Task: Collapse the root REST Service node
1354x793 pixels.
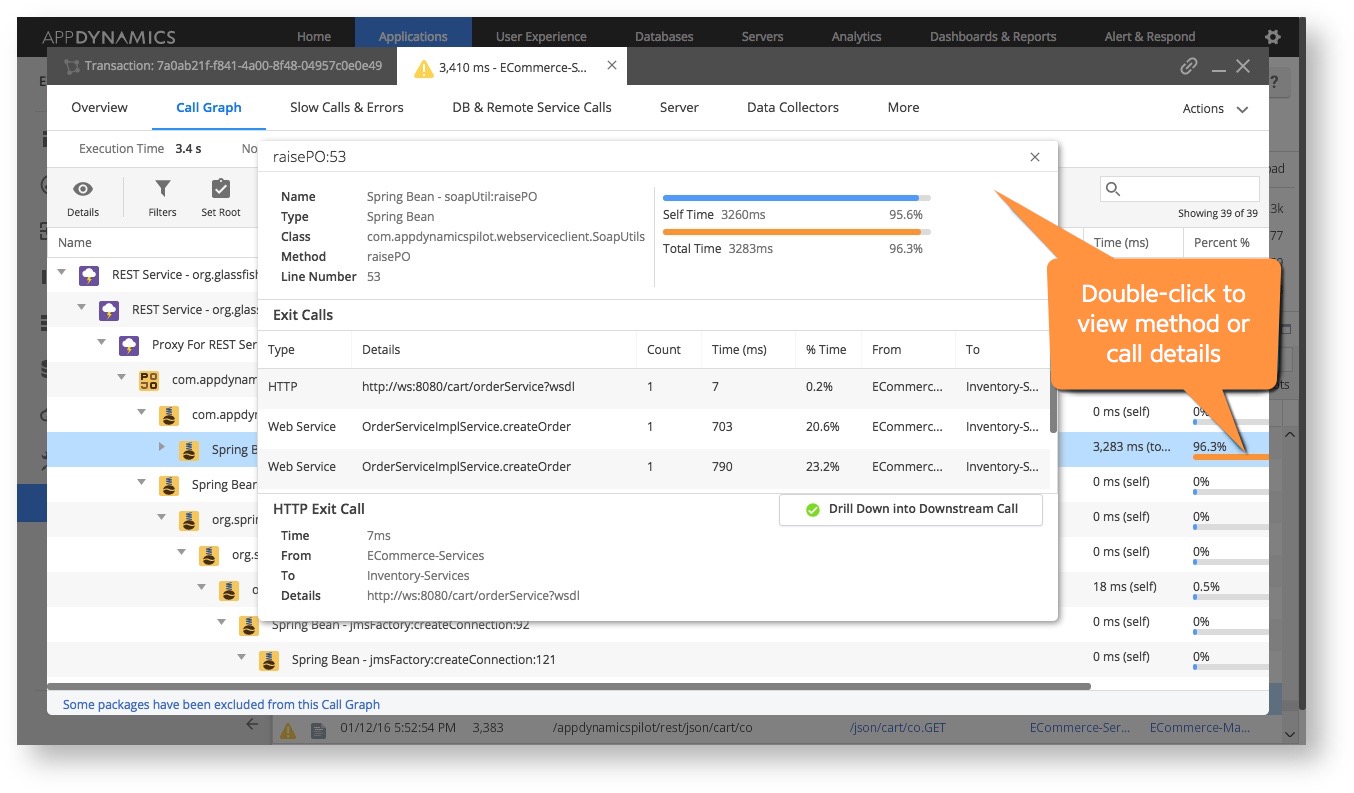Action: [62, 273]
